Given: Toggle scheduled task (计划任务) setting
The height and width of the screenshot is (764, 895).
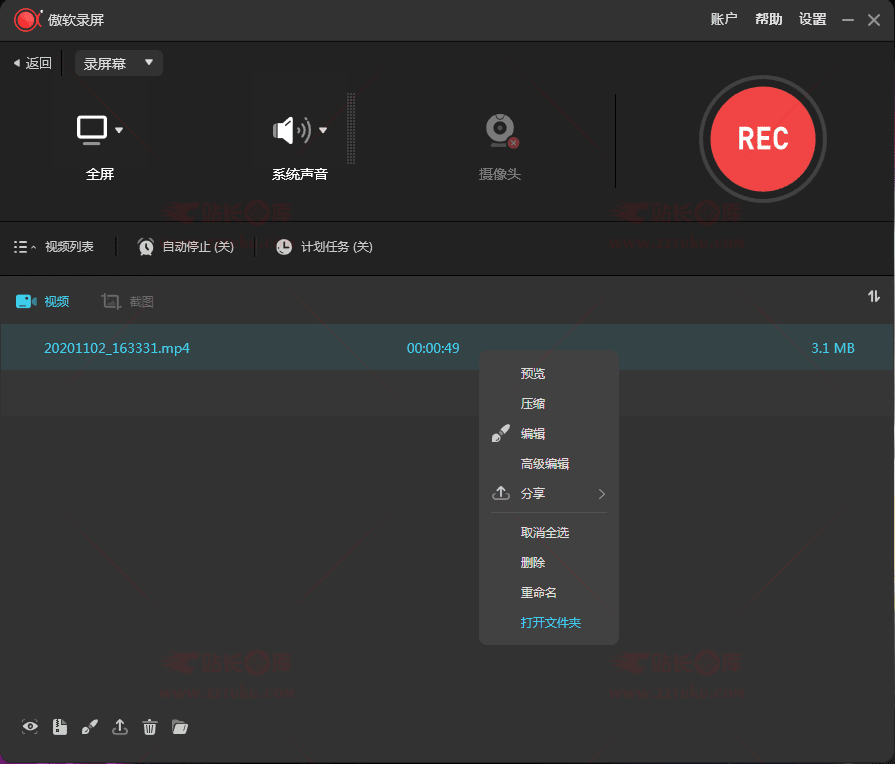Looking at the screenshot, I should (324, 247).
